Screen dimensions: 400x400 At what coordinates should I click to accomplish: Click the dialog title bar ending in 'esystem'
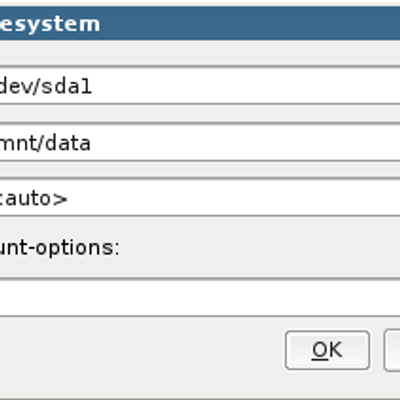[200, 24]
